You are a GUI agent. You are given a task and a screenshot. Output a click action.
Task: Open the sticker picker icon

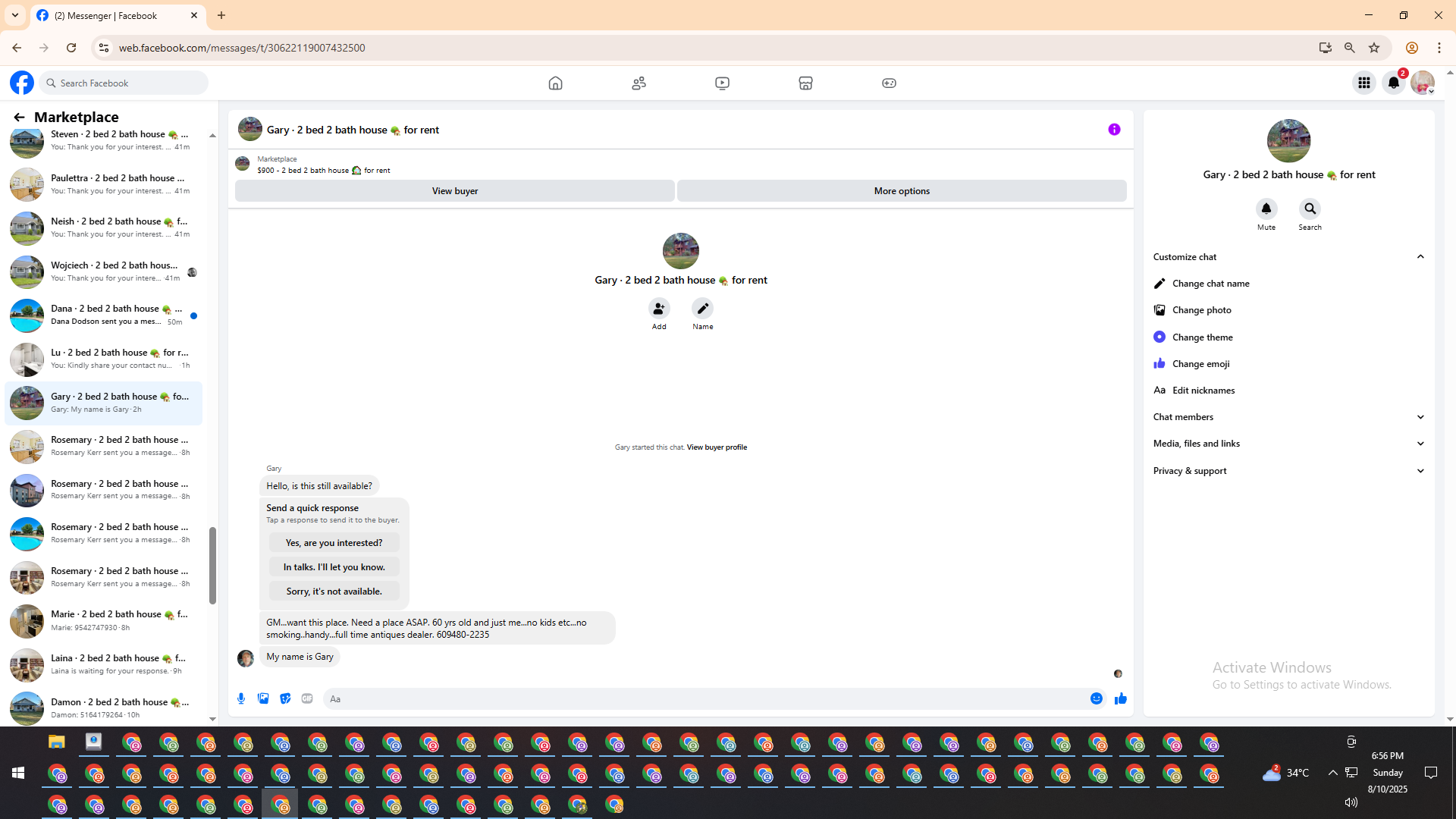click(x=285, y=698)
